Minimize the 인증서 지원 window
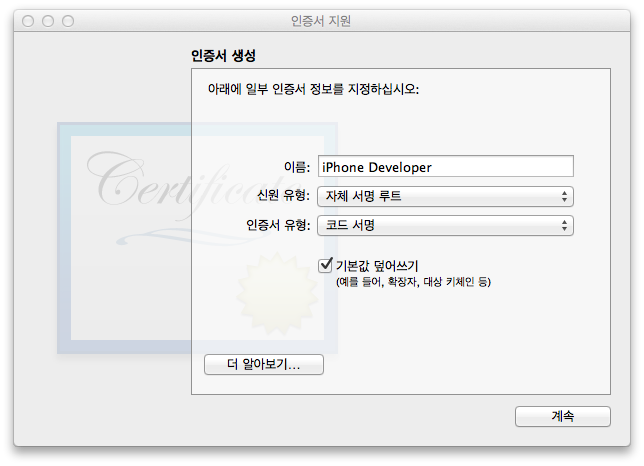 48,21
